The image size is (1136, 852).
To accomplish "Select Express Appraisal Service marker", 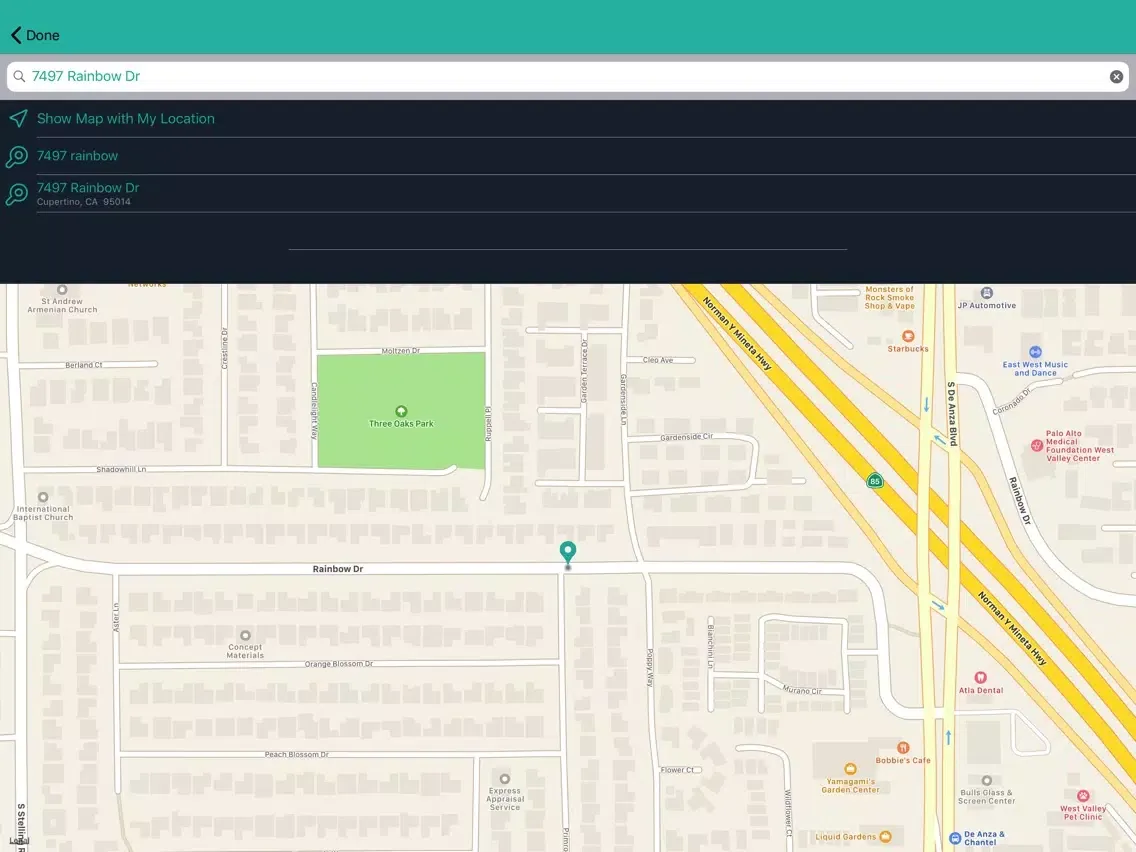I will (505, 779).
